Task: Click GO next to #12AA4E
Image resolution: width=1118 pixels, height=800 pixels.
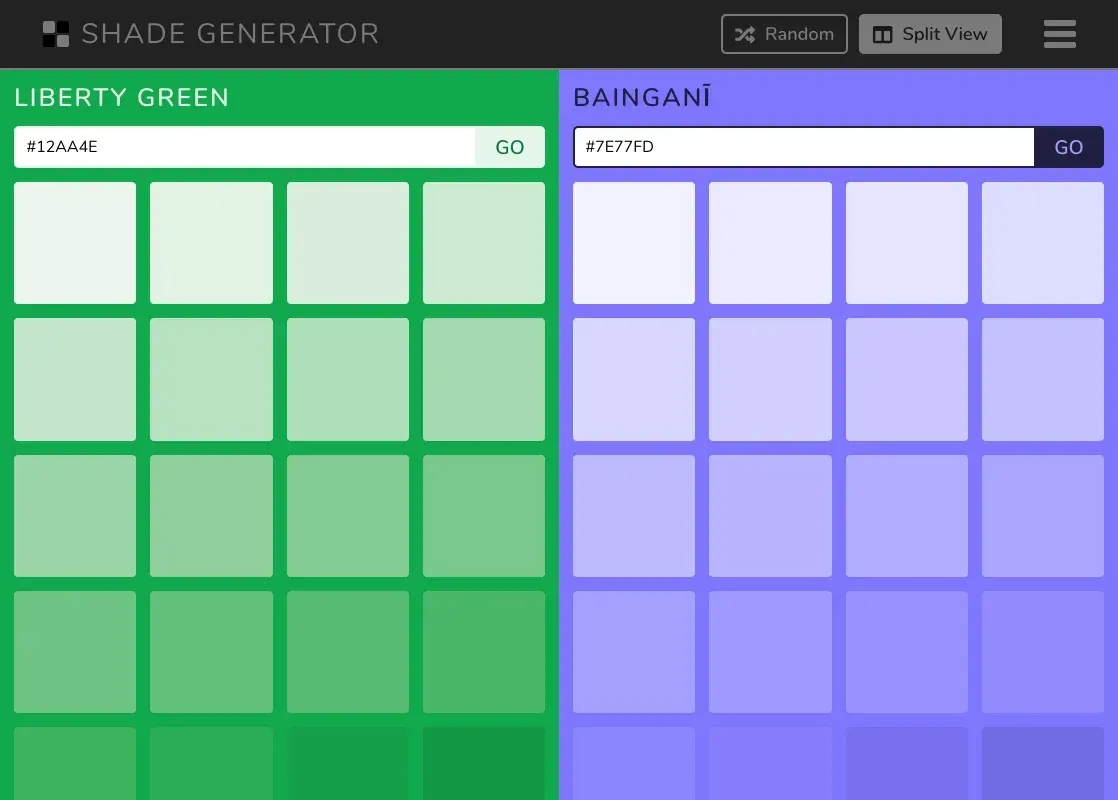Action: 510,147
